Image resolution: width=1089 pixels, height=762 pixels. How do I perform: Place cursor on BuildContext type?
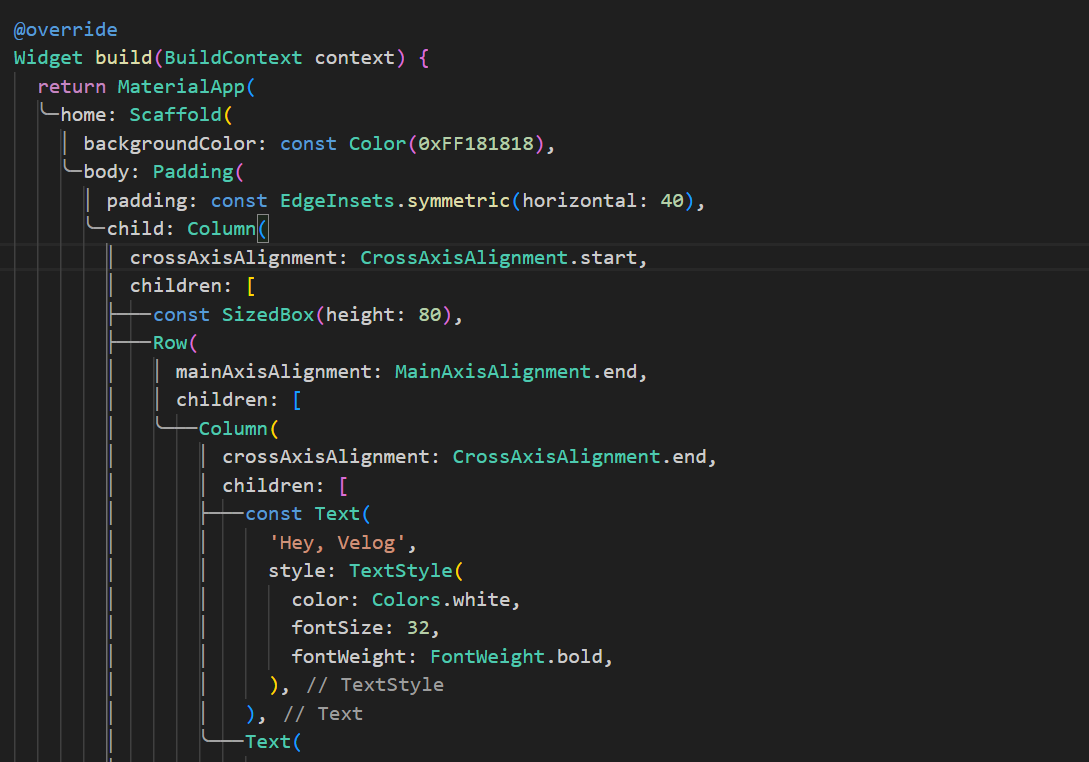tap(233, 58)
